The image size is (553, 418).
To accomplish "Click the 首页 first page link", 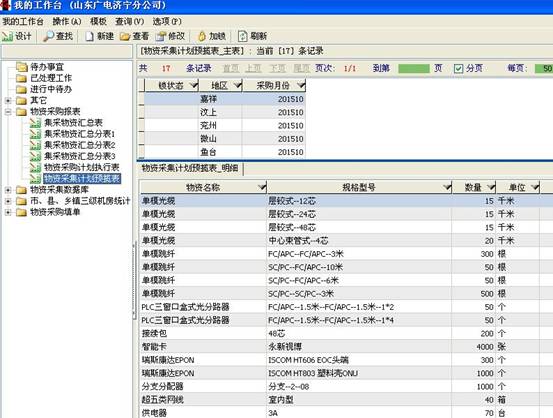I will (x=231, y=68).
